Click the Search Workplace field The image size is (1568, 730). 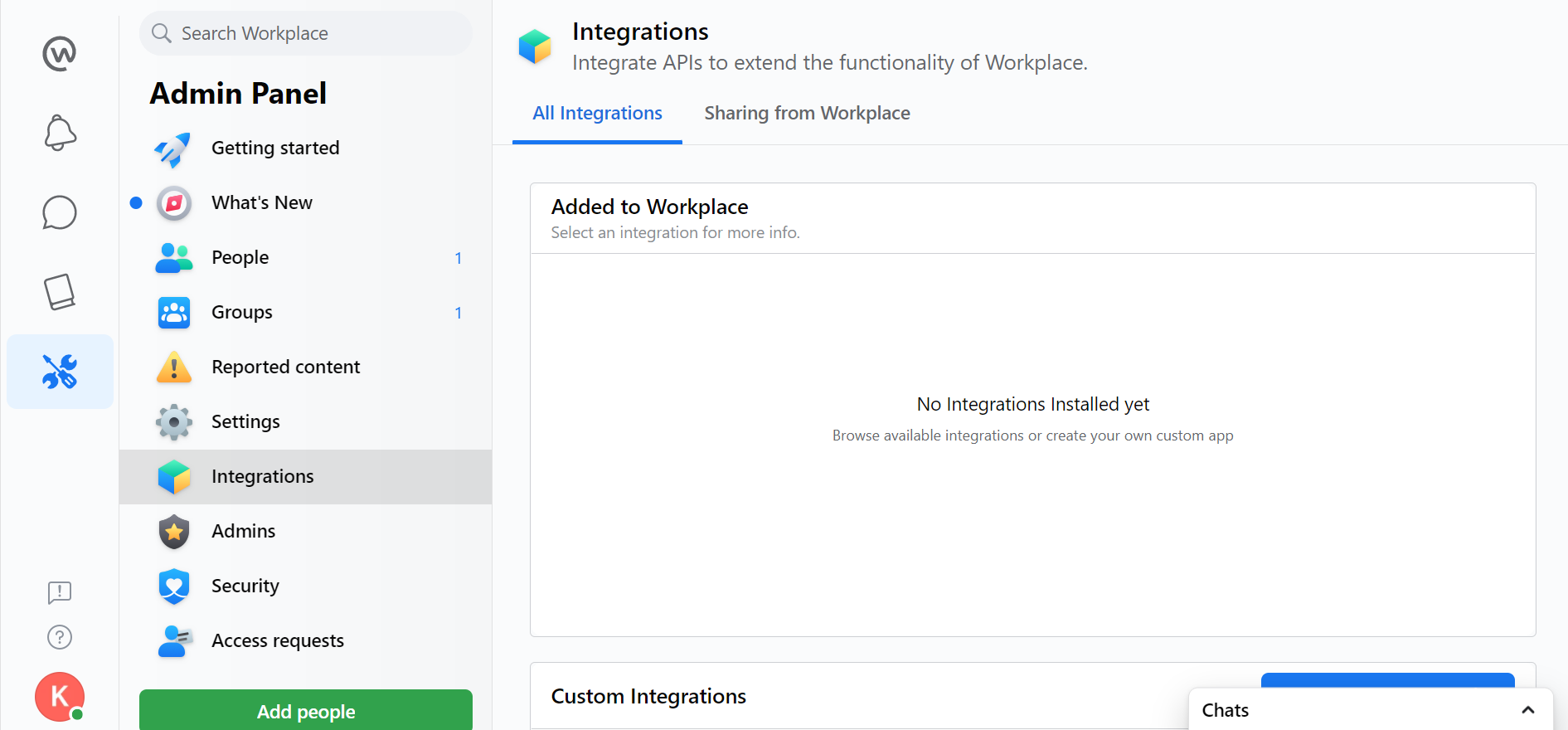point(306,33)
